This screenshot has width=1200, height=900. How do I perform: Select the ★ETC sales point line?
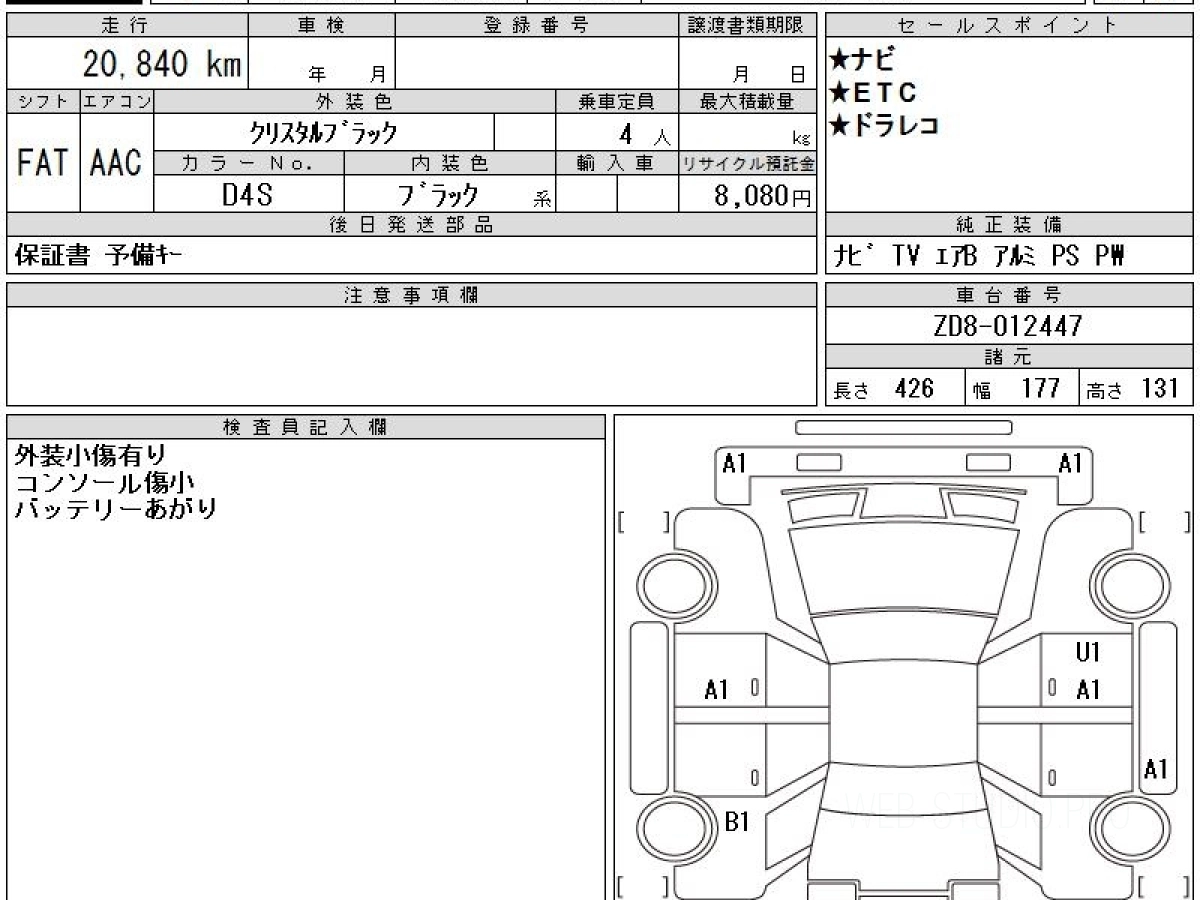pos(872,93)
